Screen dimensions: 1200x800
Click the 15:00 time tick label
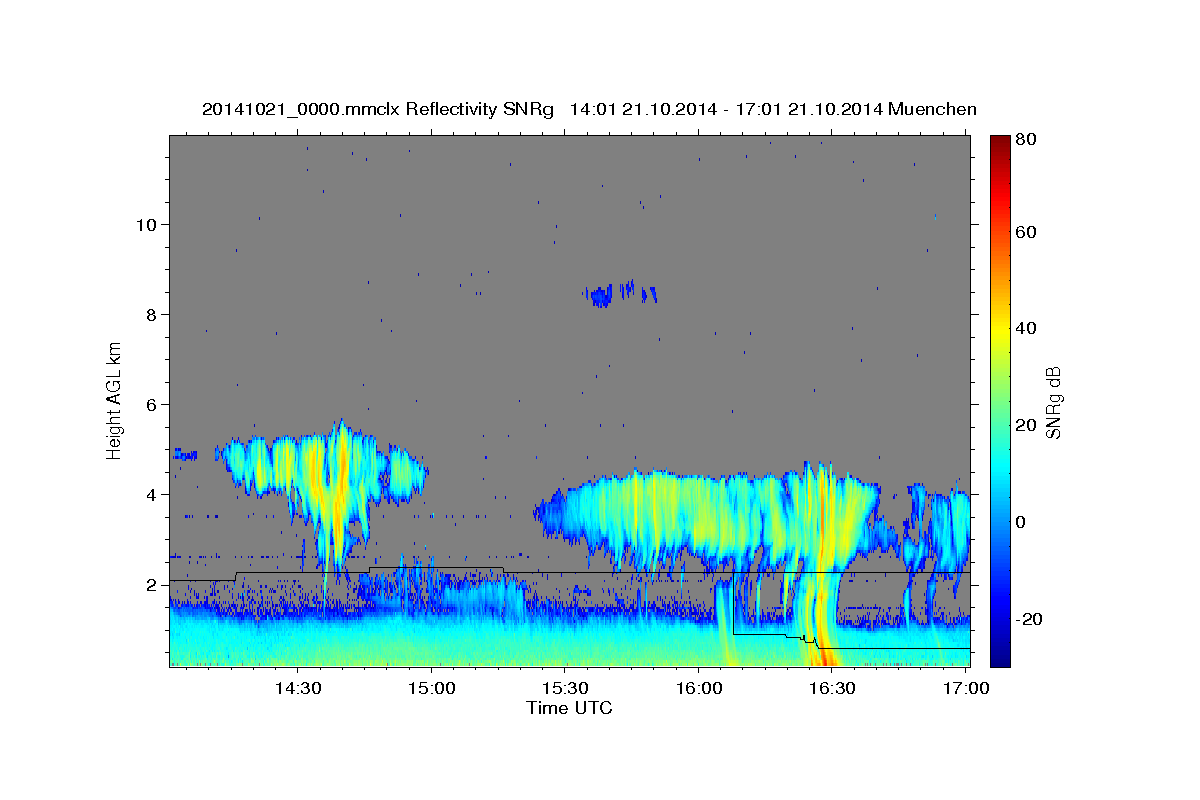[x=431, y=688]
